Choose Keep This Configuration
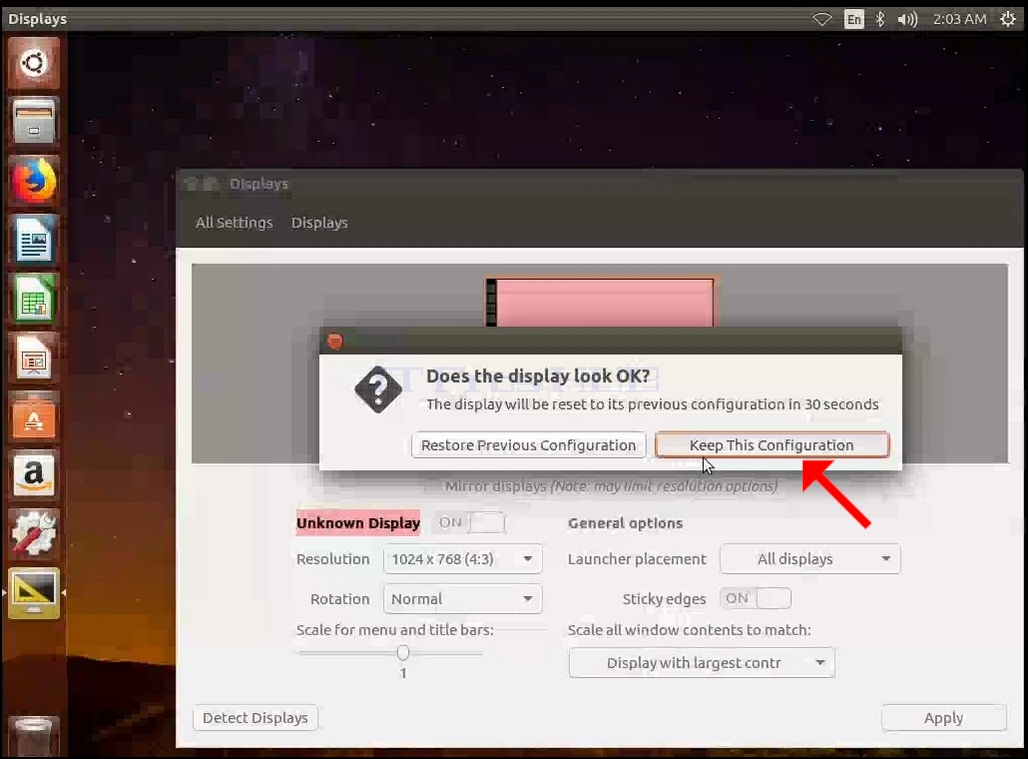The width and height of the screenshot is (1028, 759). 772,445
